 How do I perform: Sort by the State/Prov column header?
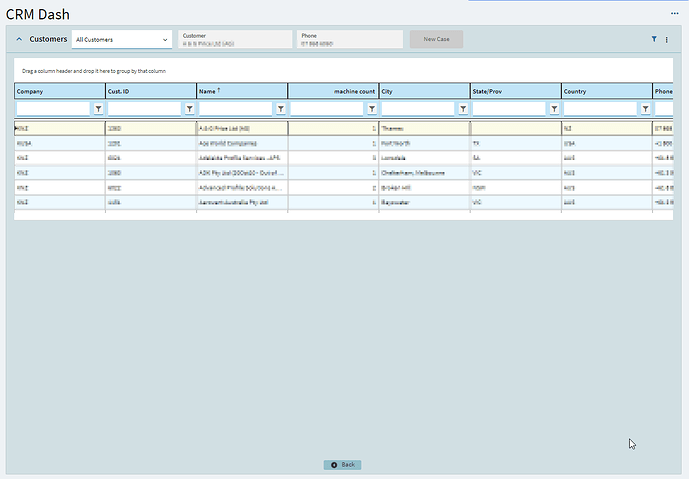[516, 91]
